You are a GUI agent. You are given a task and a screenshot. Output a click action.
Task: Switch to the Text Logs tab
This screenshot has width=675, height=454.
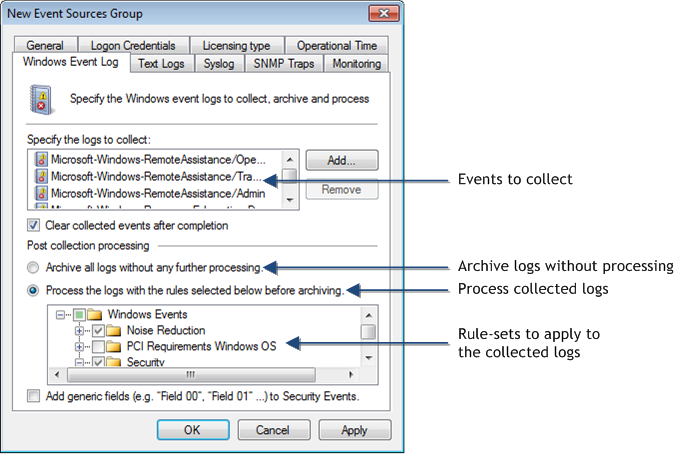coord(161,64)
